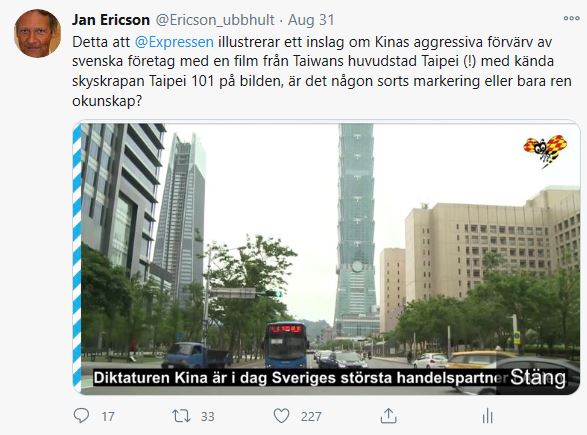The image size is (587, 435).
Task: Open the tweet's three-dot more menu
Action: tap(571, 18)
